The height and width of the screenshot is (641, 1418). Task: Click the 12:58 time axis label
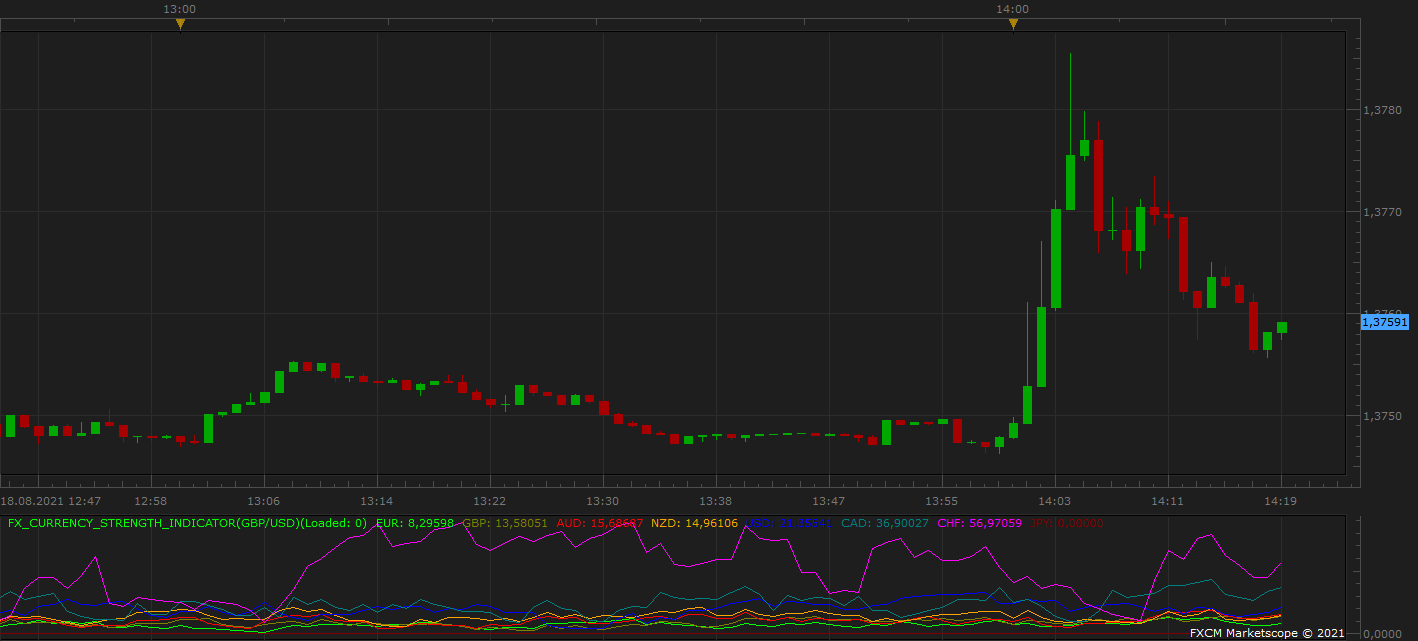pos(151,500)
